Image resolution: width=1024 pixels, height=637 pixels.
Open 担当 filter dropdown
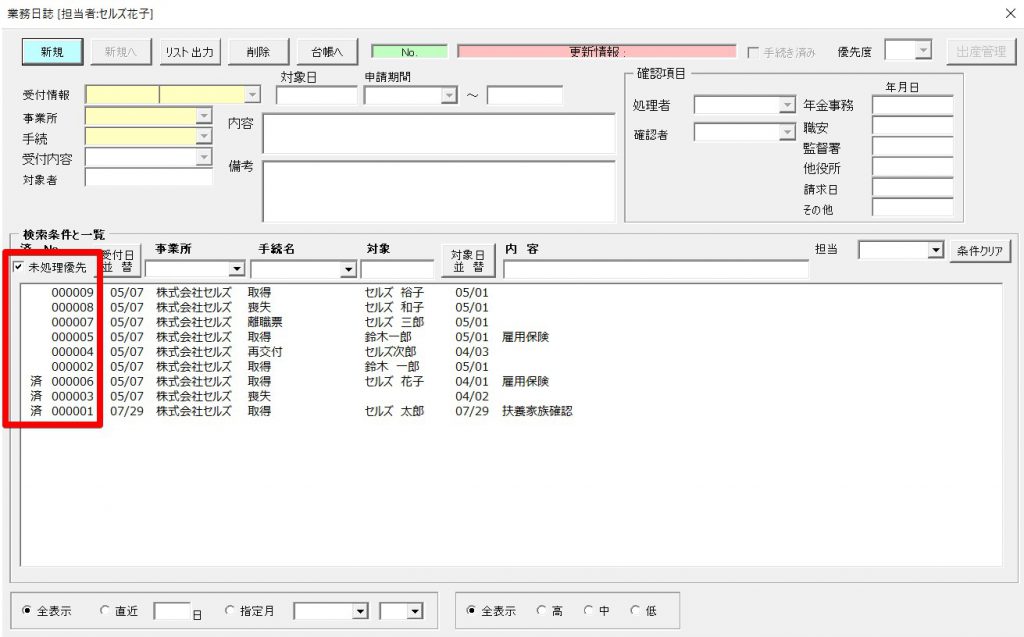(936, 250)
